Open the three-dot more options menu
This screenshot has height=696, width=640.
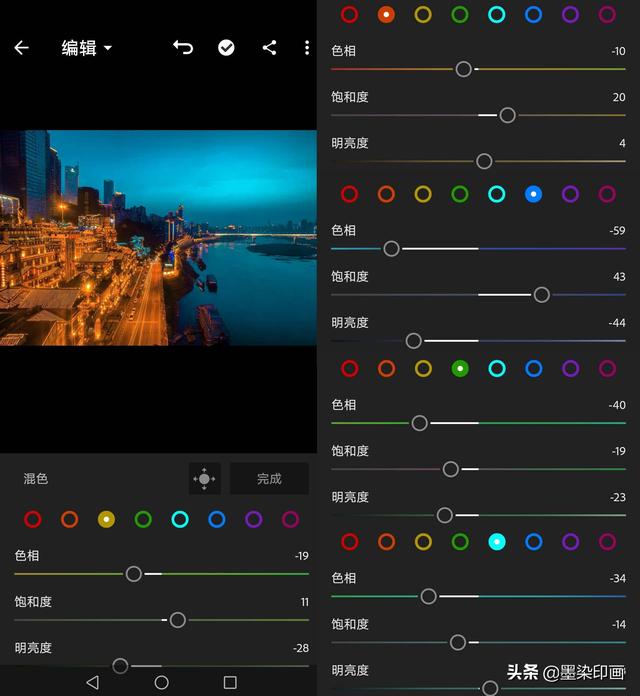coord(307,47)
